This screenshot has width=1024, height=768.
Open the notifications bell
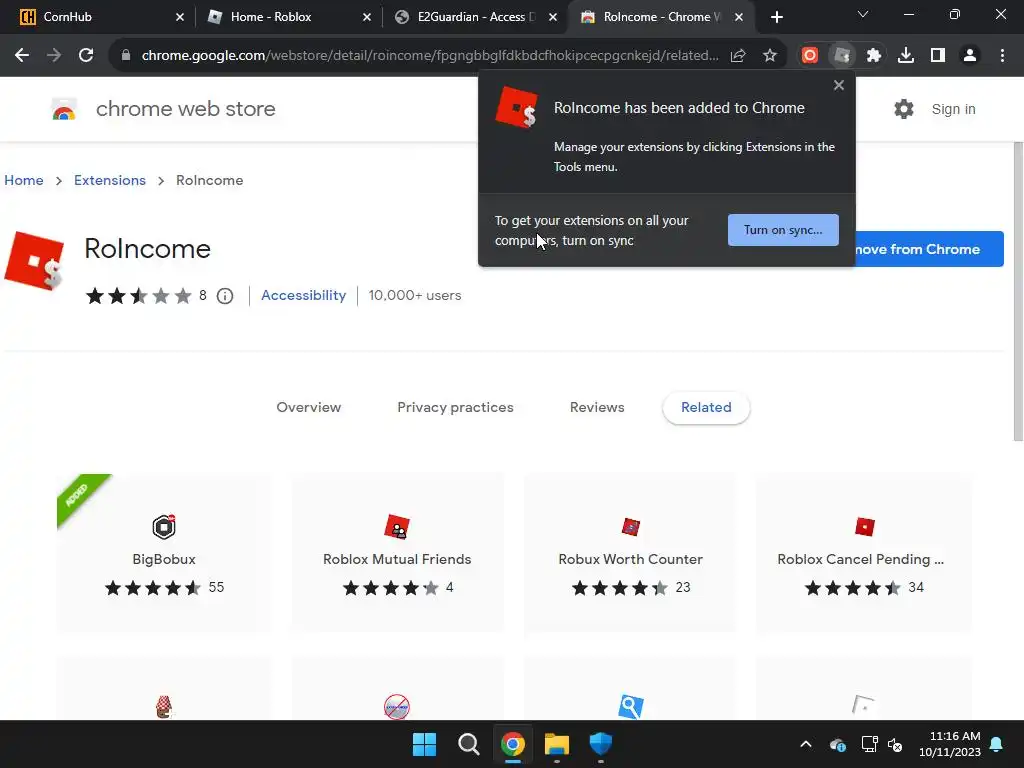coord(997,744)
